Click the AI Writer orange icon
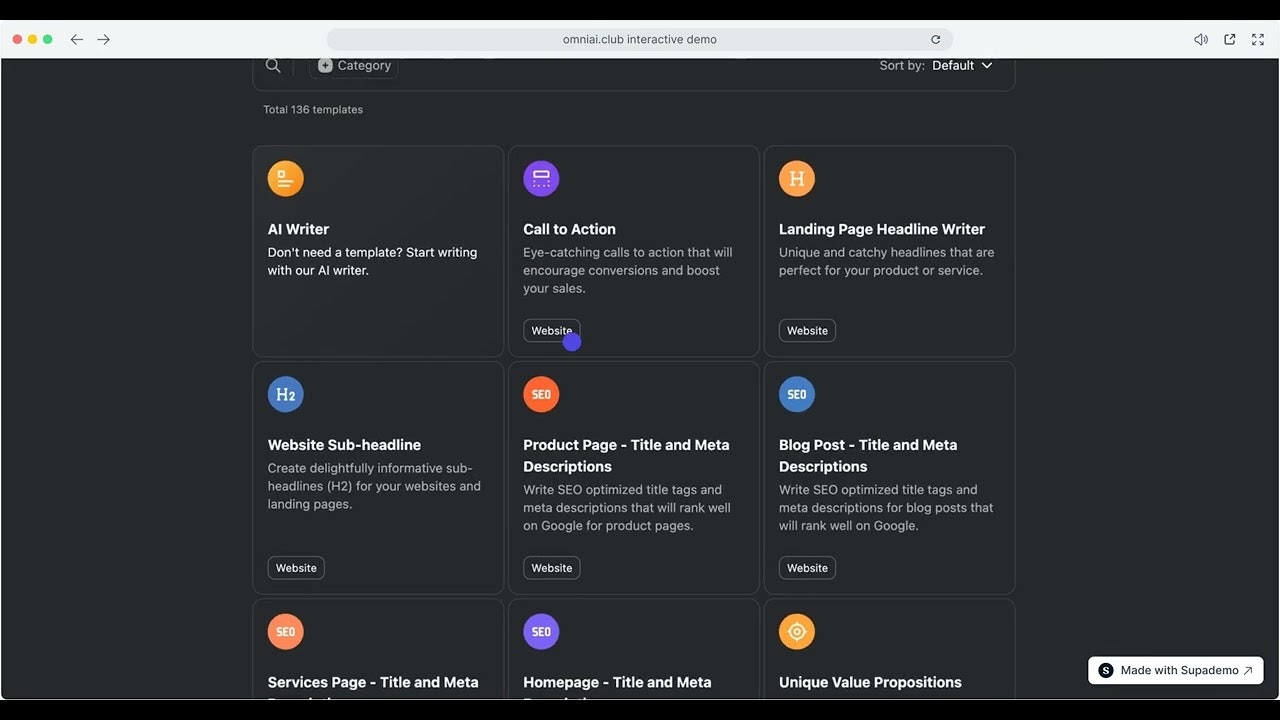The image size is (1280, 720). click(x=286, y=179)
